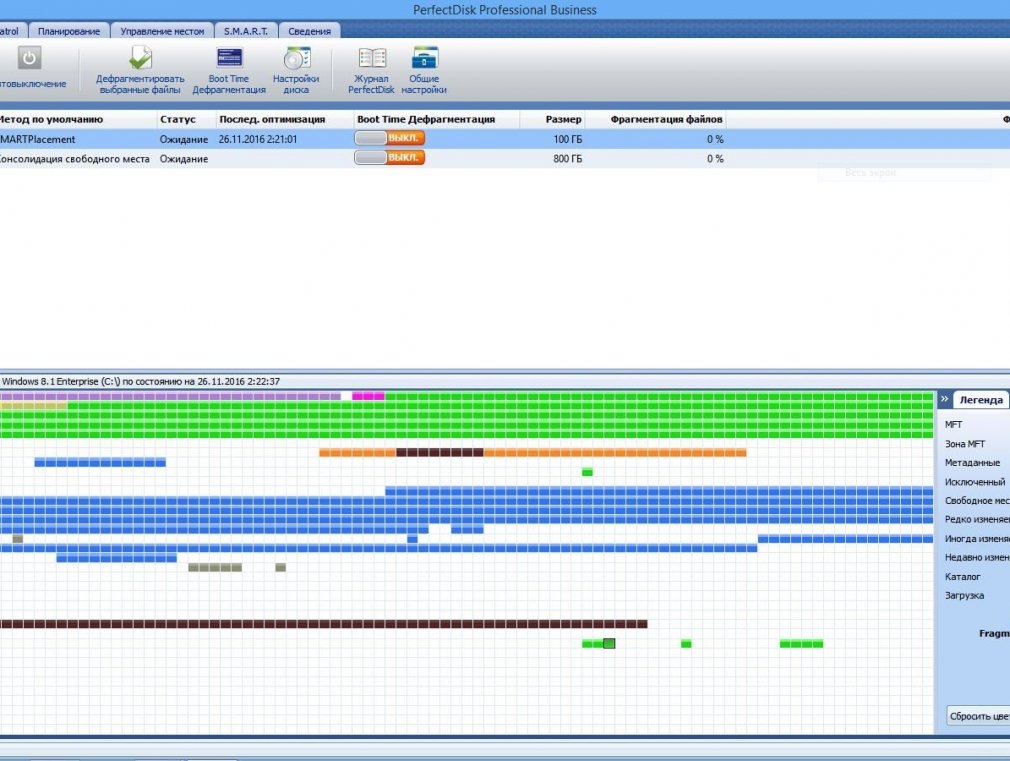Select the SMARTPlacement drive row
The image size is (1010, 761).
tap(505, 139)
